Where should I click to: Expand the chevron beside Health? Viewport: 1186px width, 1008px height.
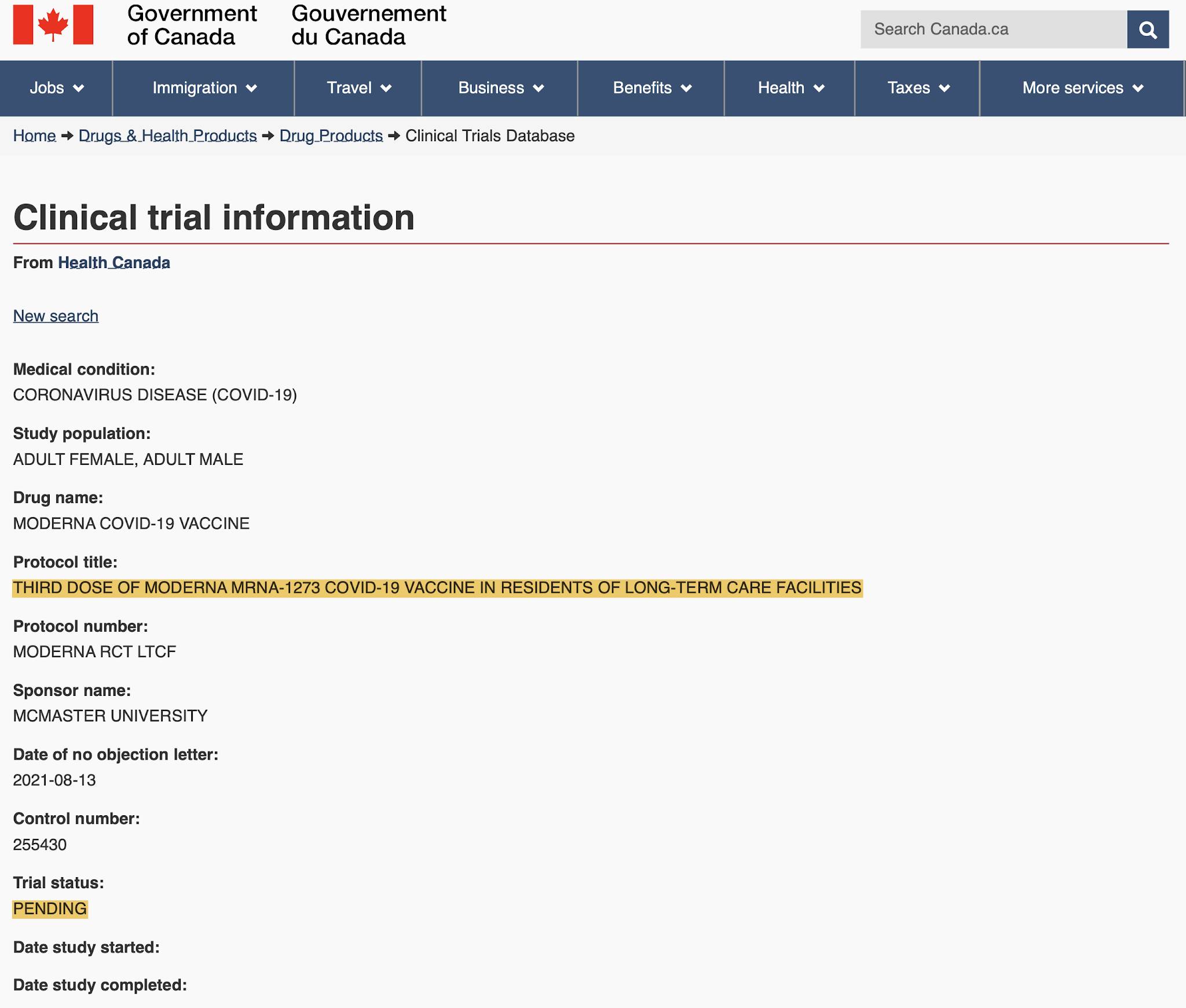point(819,89)
